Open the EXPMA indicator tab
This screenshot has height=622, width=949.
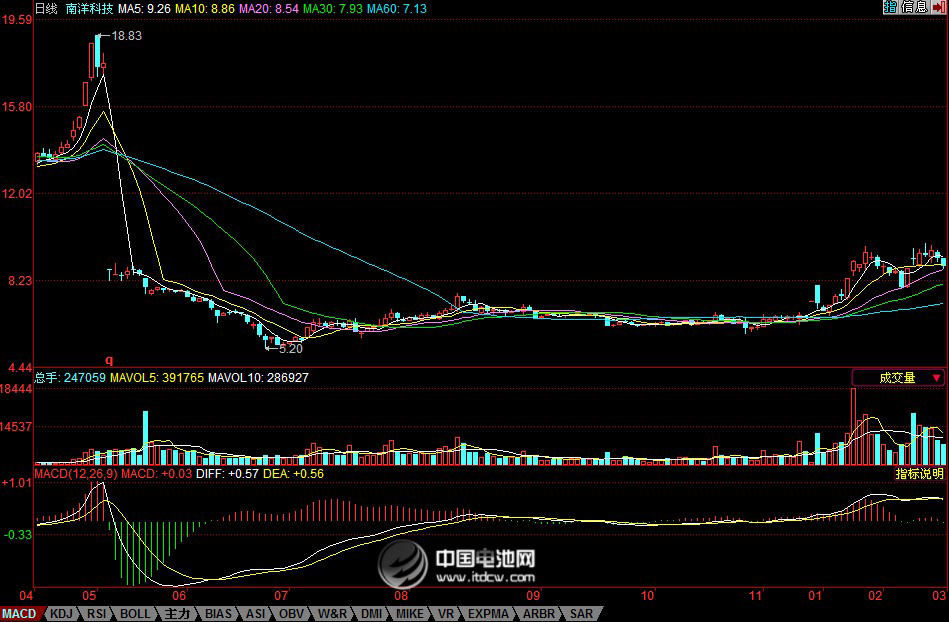click(x=489, y=613)
